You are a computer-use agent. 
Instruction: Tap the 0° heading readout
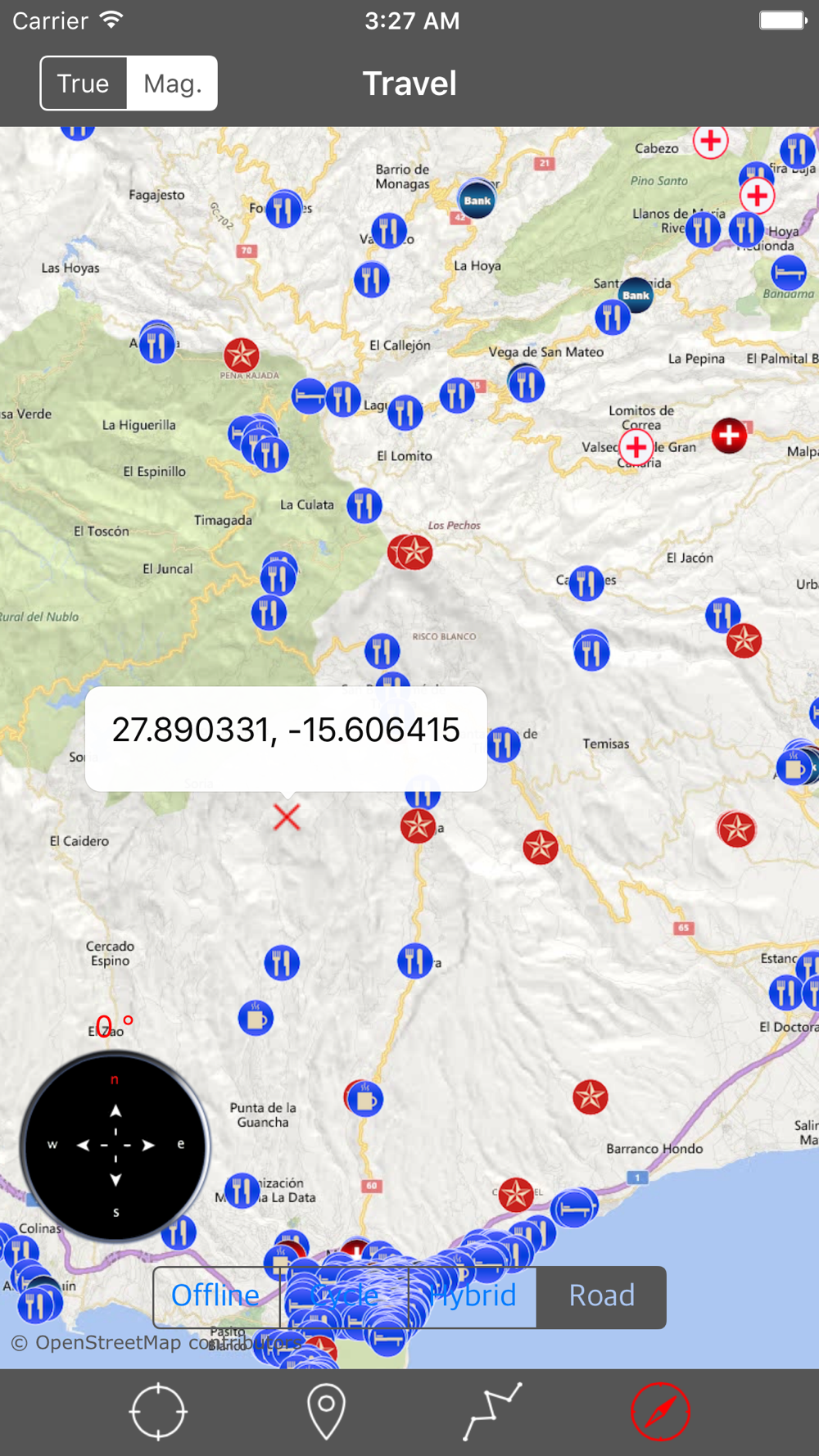114,1025
